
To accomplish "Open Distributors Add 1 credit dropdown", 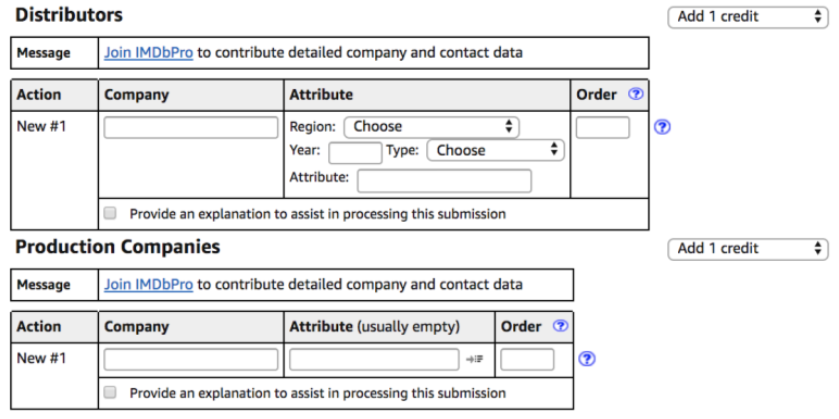I will point(748,17).
